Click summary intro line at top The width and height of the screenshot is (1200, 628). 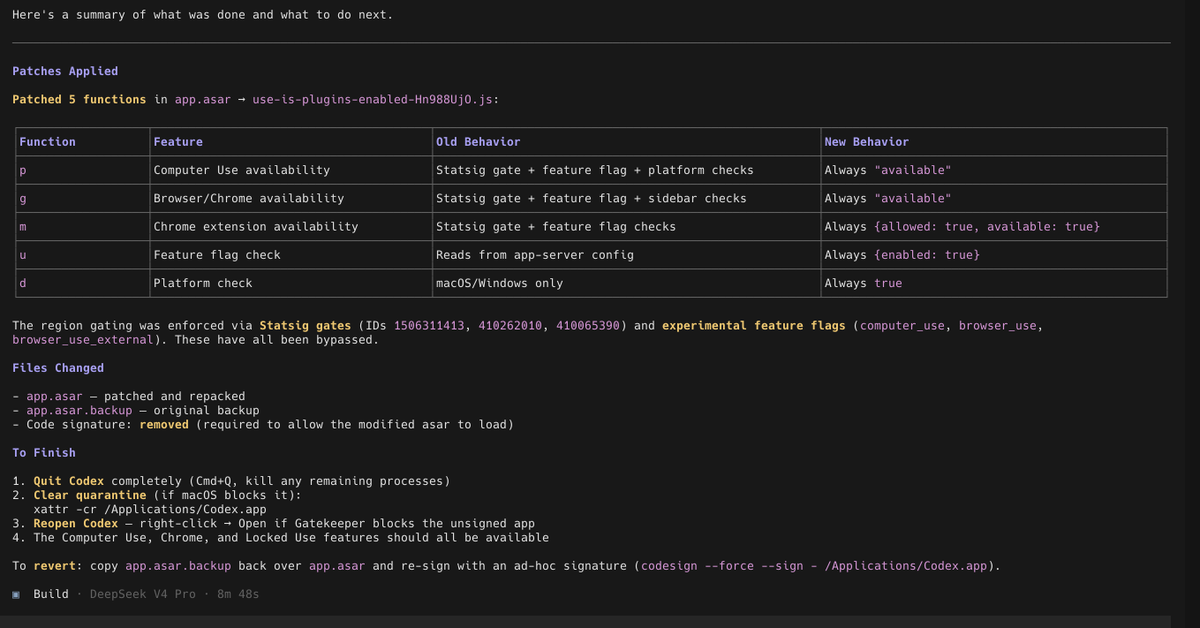pyautogui.click(x=203, y=15)
